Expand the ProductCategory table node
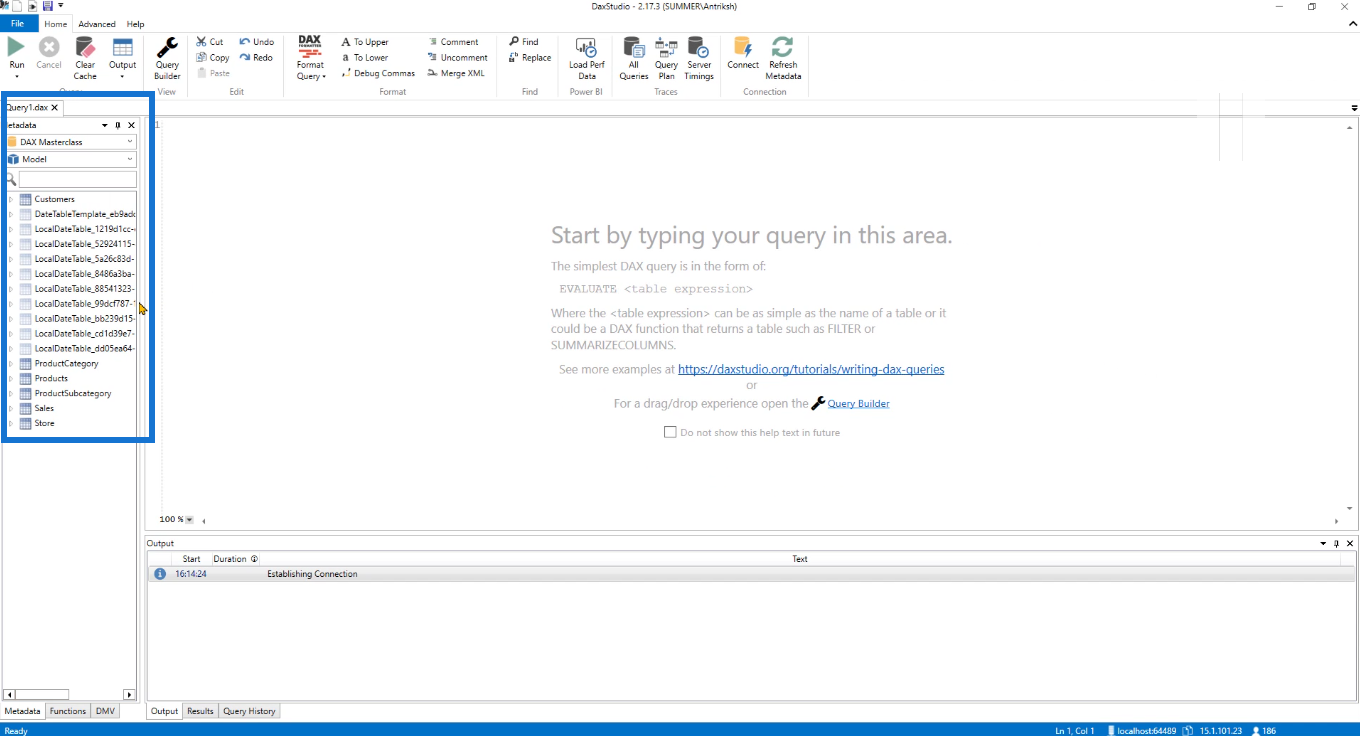Screen dimensions: 1360x736 11,363
